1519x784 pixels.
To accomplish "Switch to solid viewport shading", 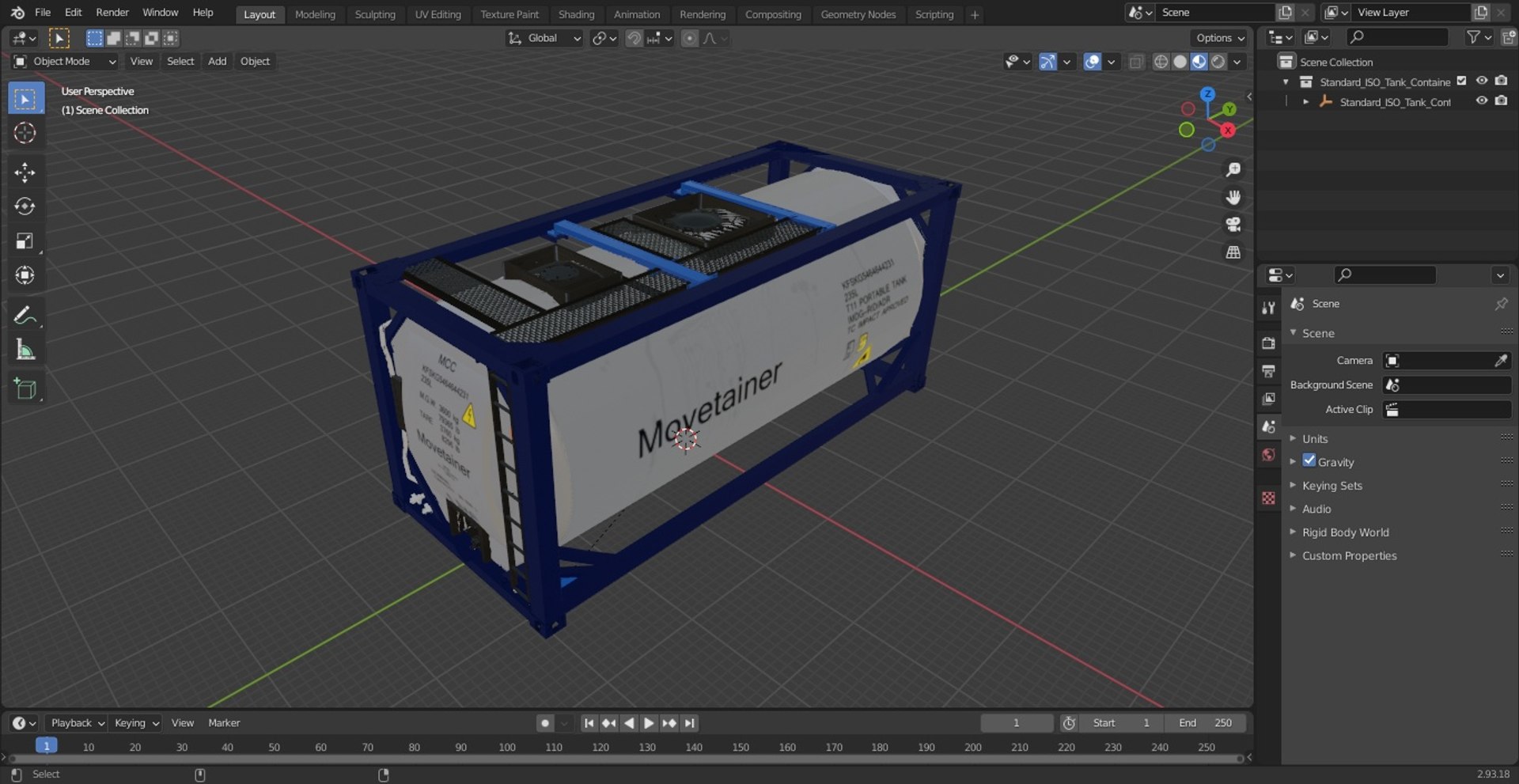I will click(1180, 62).
